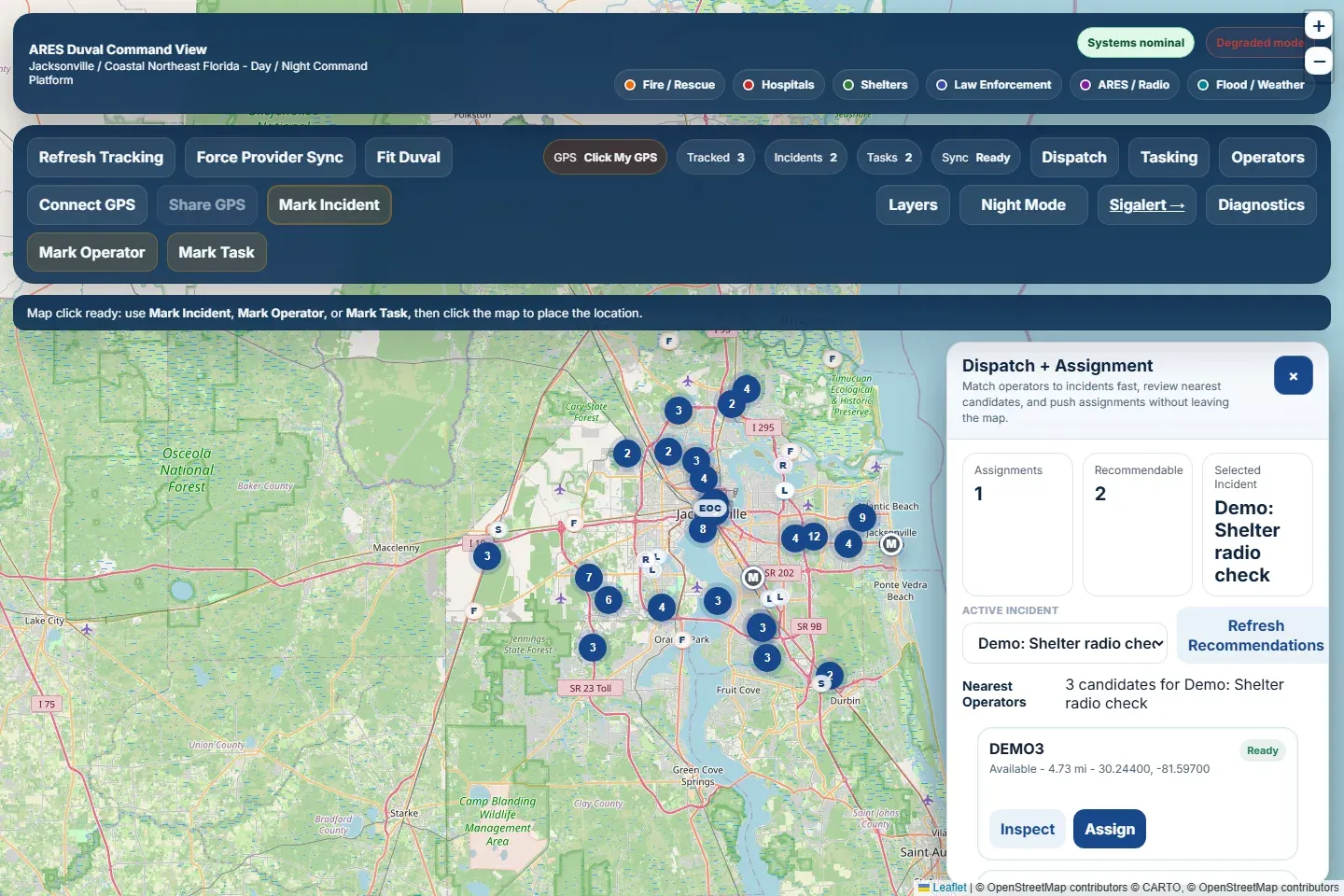Click Force Provider Sync
The image size is (1344, 896).
point(270,158)
